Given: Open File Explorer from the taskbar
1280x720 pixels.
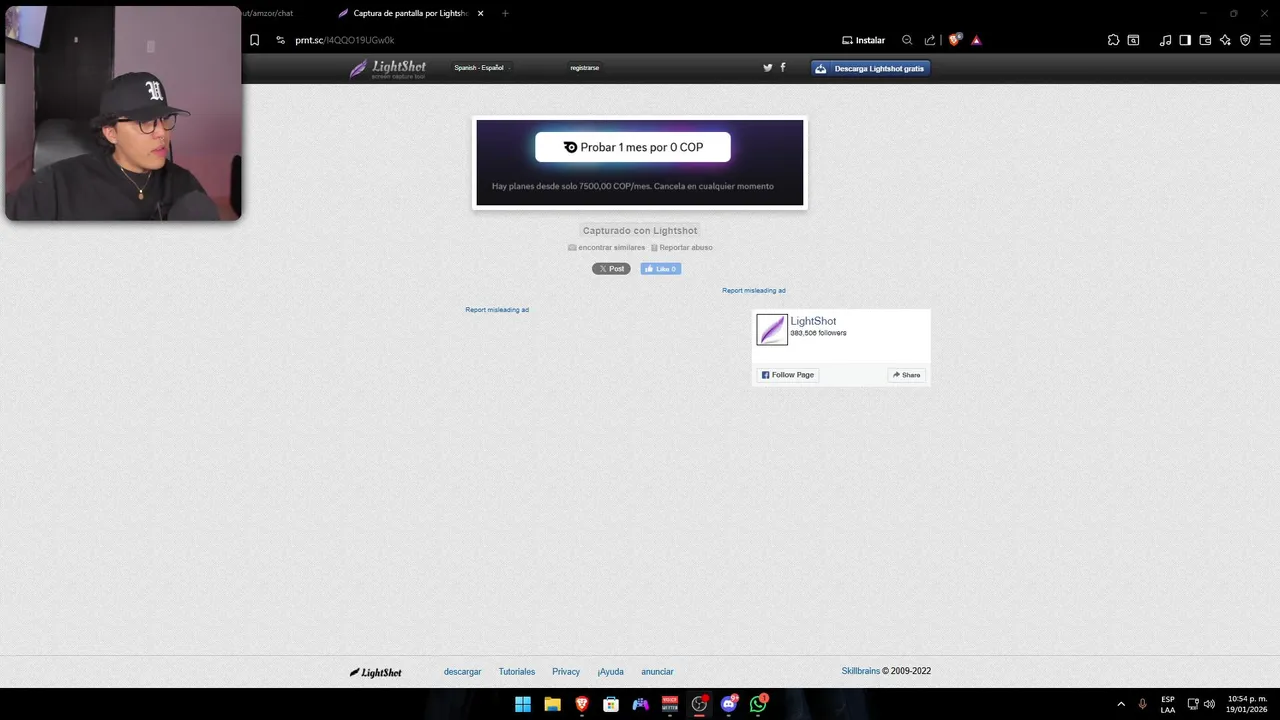Looking at the screenshot, I should (x=552, y=704).
